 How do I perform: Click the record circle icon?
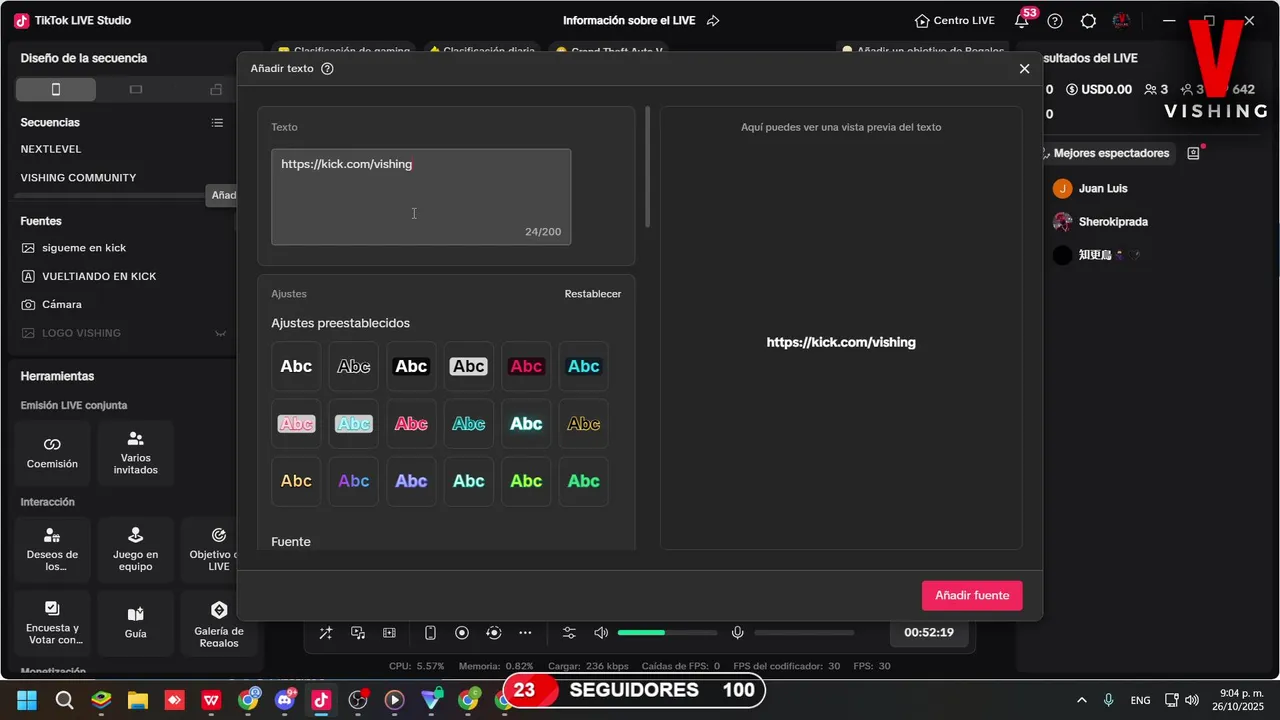(x=462, y=633)
